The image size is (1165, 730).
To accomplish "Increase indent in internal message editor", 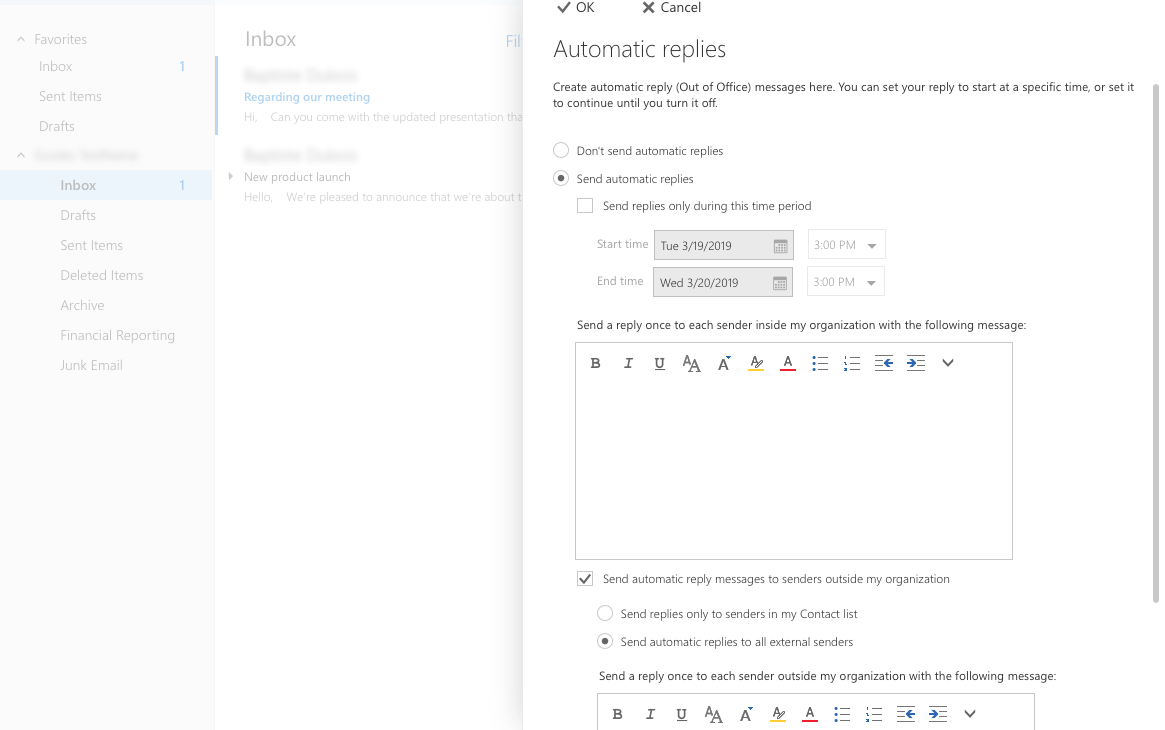I will pyautogui.click(x=916, y=363).
